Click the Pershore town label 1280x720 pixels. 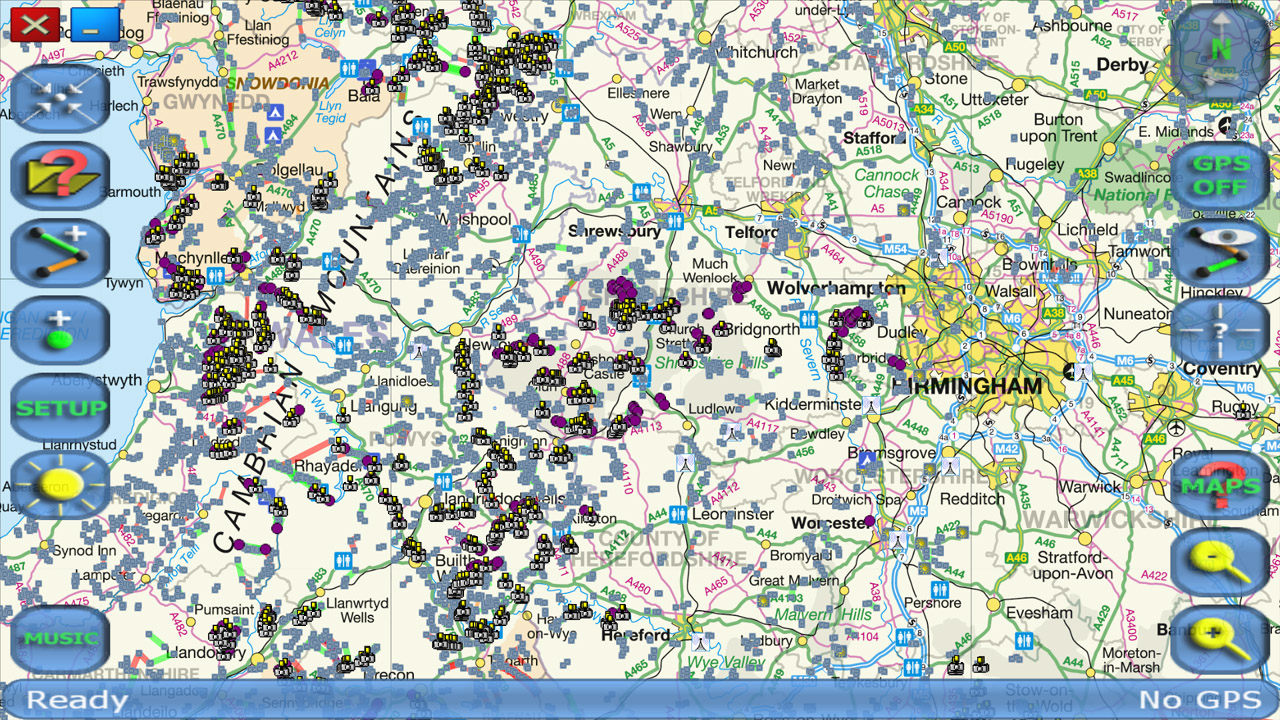coord(931,603)
